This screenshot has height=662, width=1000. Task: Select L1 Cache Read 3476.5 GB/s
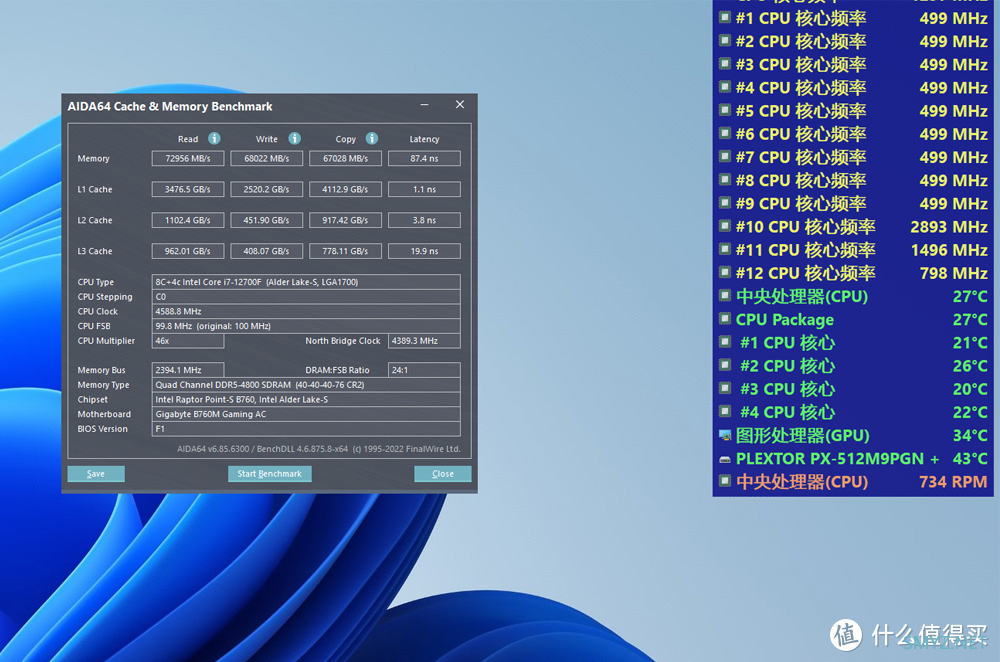pos(188,189)
